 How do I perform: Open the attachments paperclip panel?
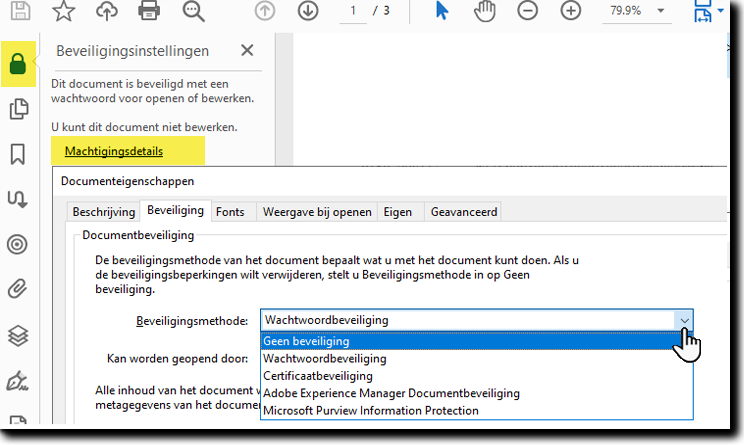[x=18, y=289]
